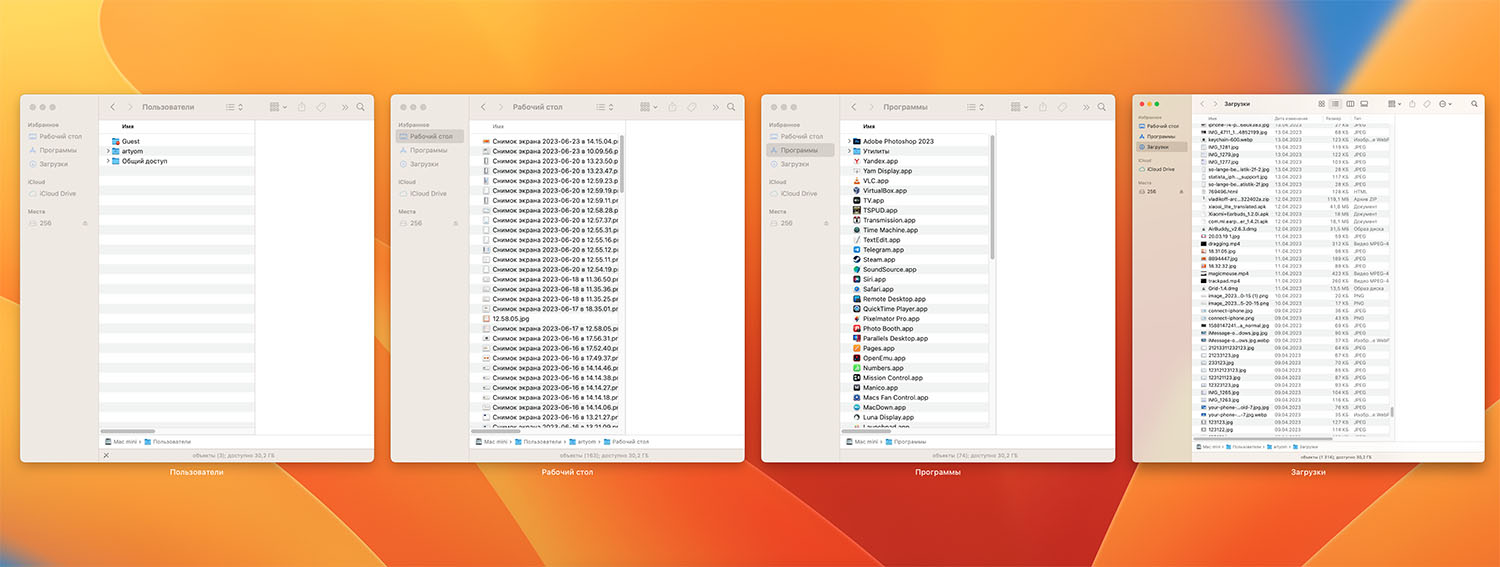
Task: Switch to icon view in the Загрузки window
Action: point(1322,103)
